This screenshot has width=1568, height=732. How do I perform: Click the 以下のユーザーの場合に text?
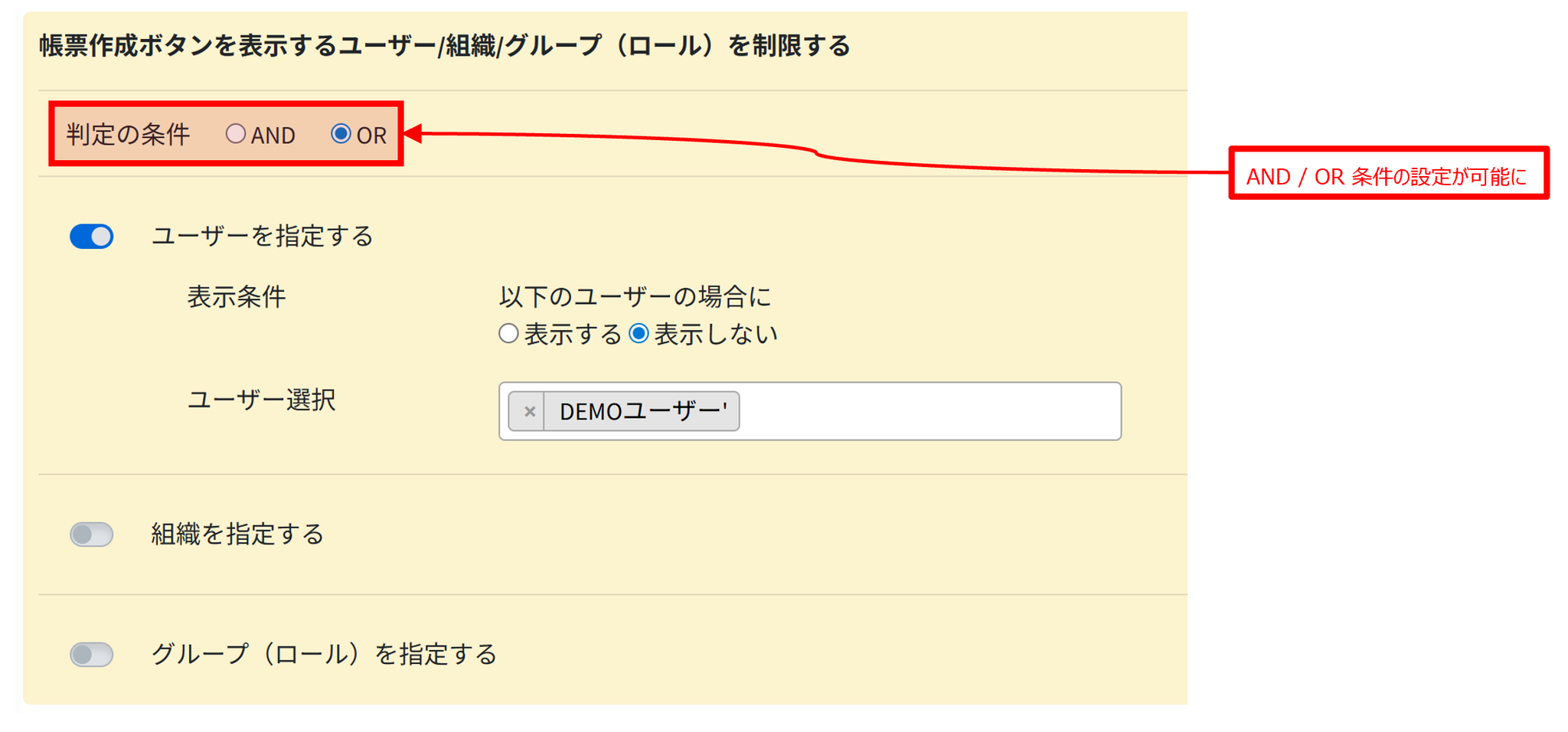(635, 297)
